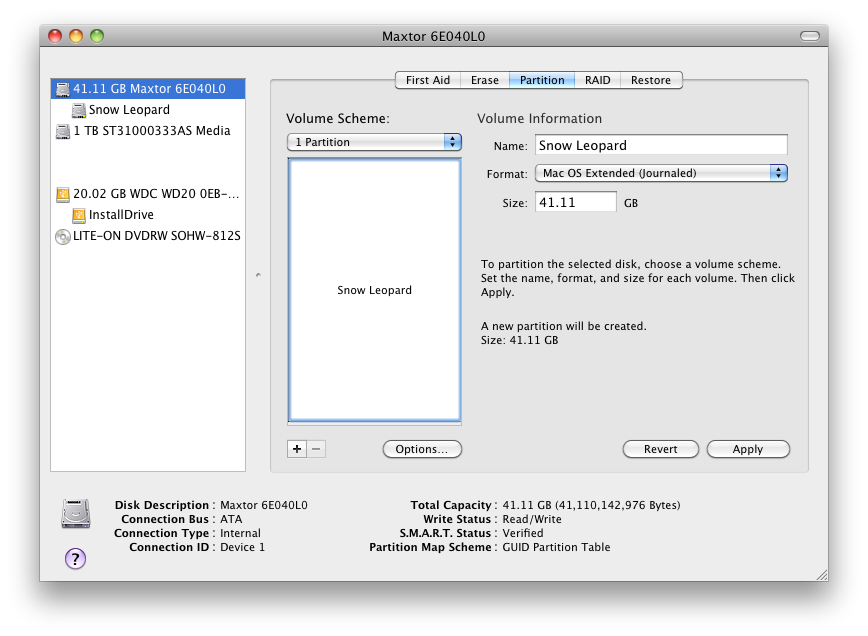Click the Connection Type Internal value
This screenshot has height=636, width=868.
[x=240, y=533]
